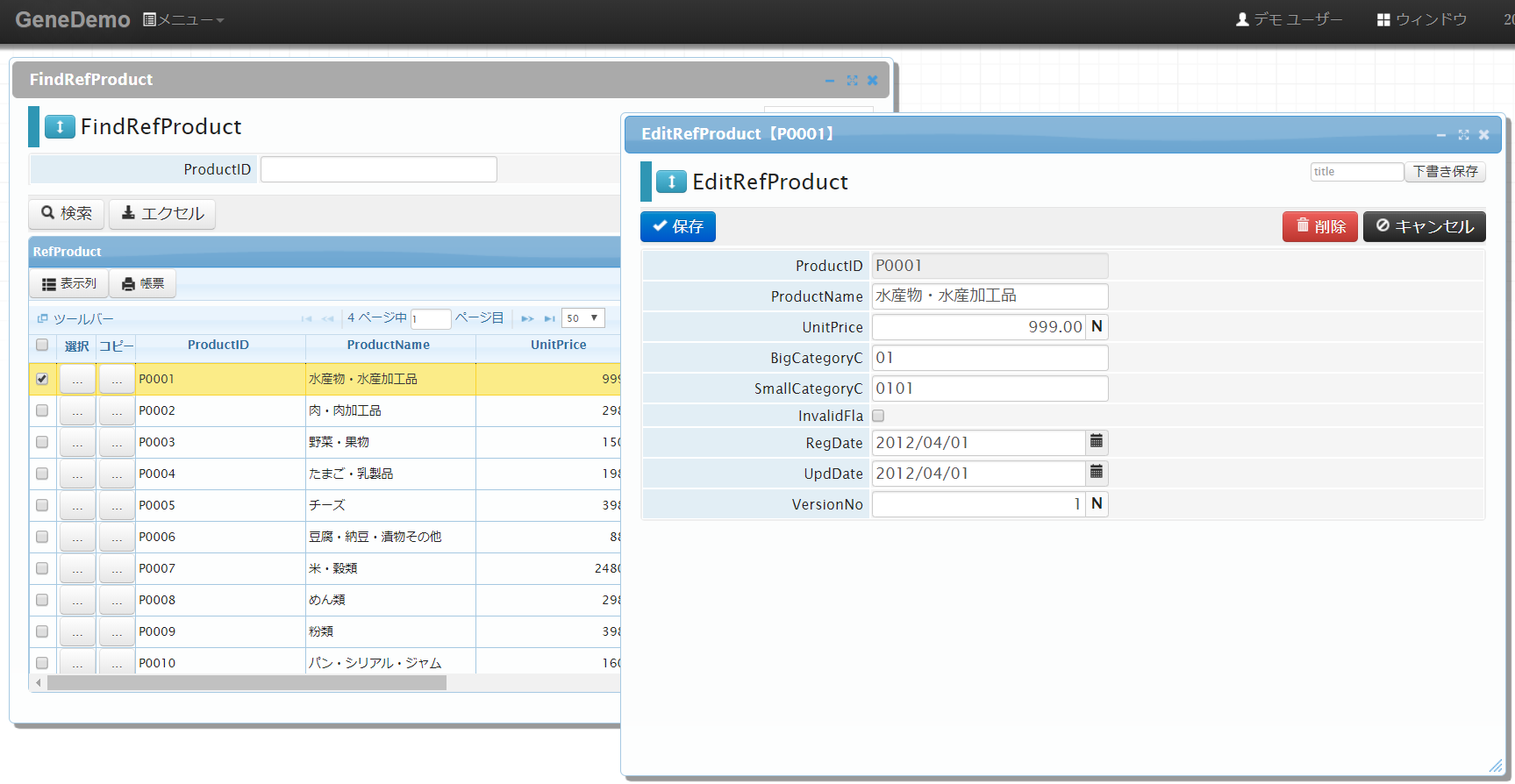Open UpdDate calendar picker icon
1515x784 pixels.
[1097, 473]
